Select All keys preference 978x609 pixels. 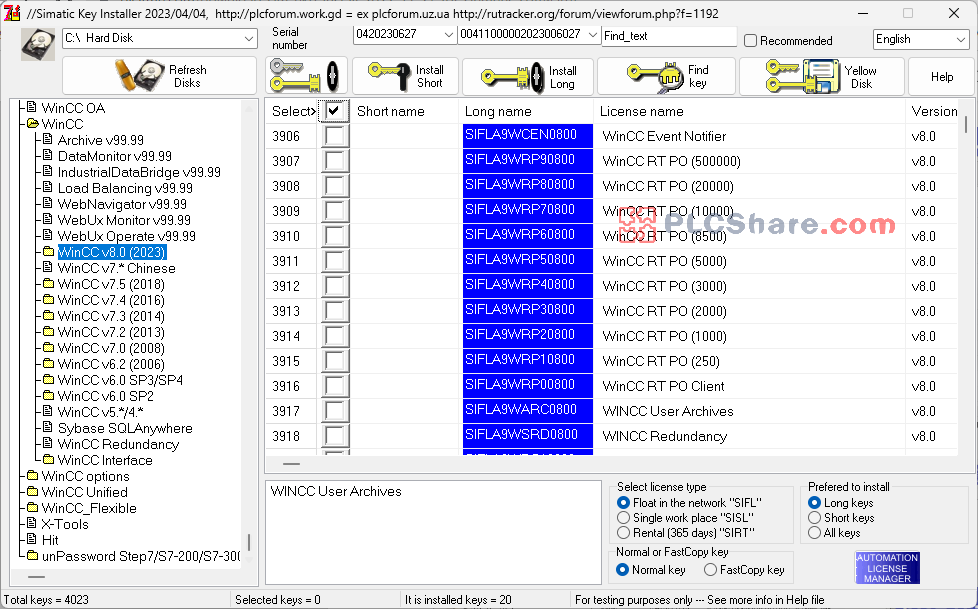pos(814,533)
